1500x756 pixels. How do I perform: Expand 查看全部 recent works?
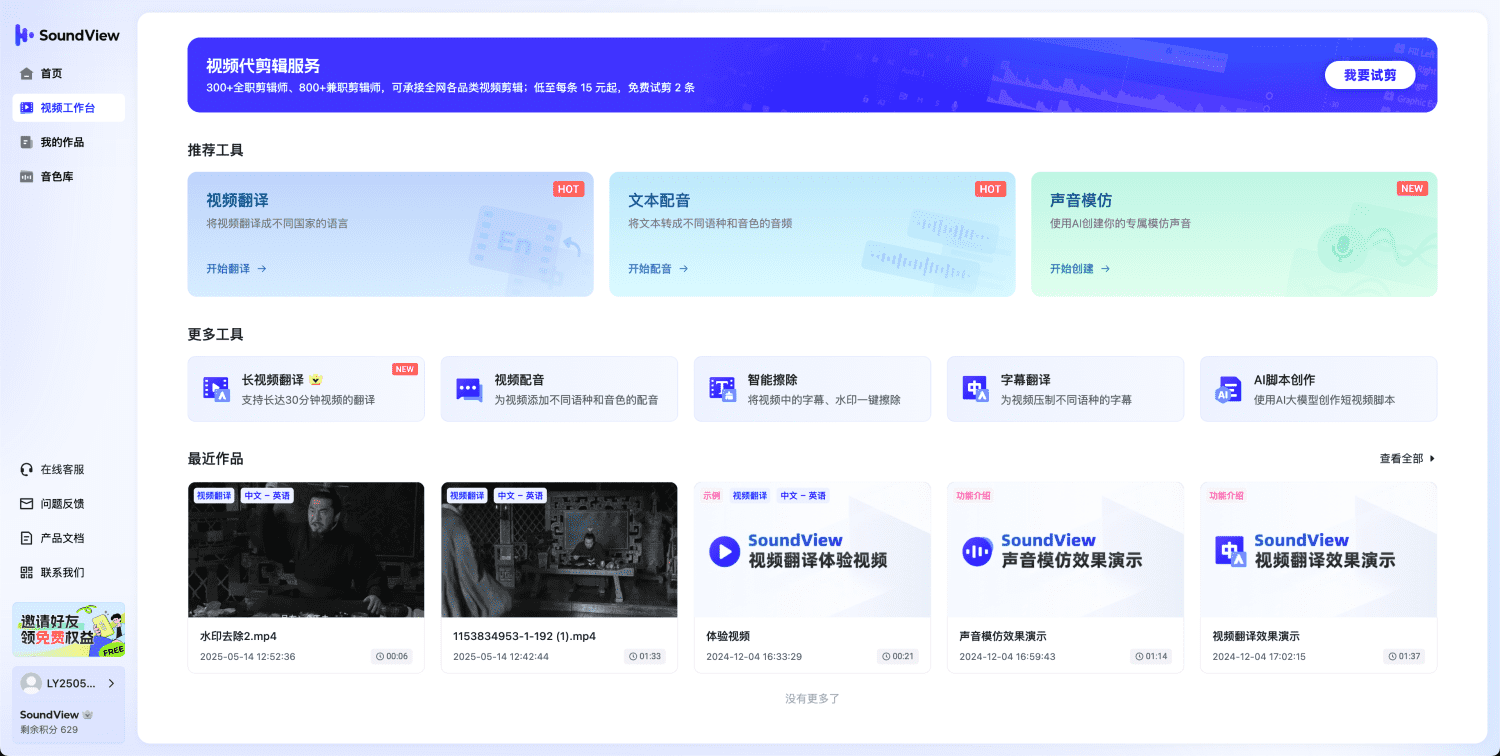[1407, 459]
